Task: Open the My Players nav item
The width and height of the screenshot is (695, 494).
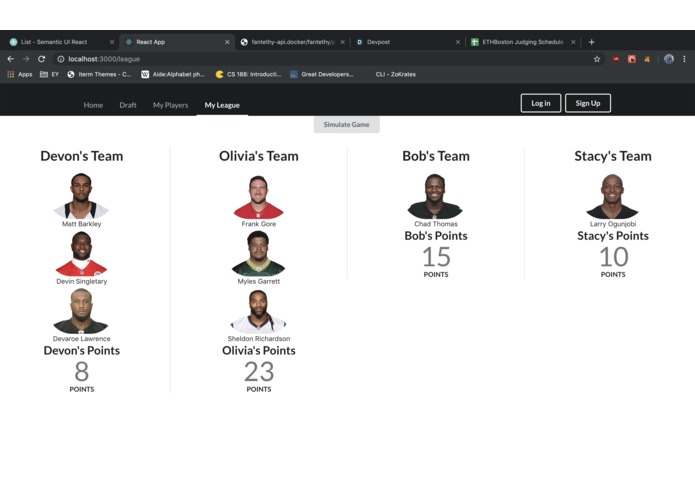Action: click(171, 105)
